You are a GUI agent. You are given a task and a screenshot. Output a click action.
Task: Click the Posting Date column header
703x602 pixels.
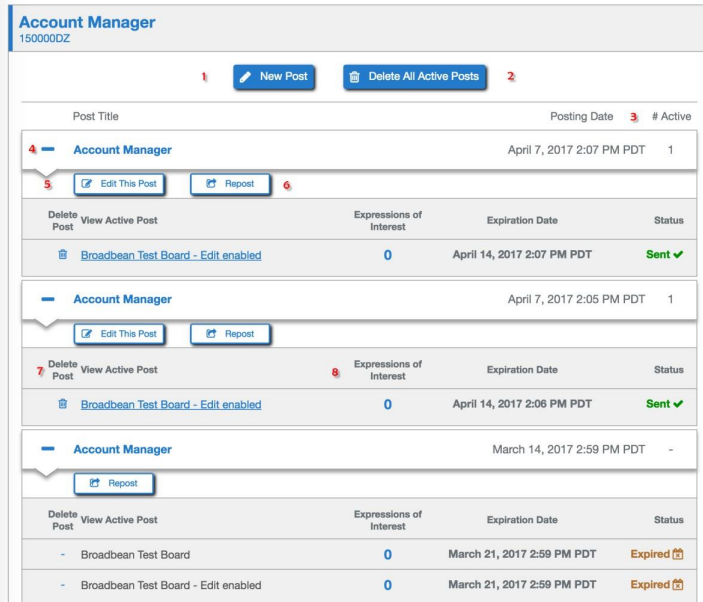point(581,117)
